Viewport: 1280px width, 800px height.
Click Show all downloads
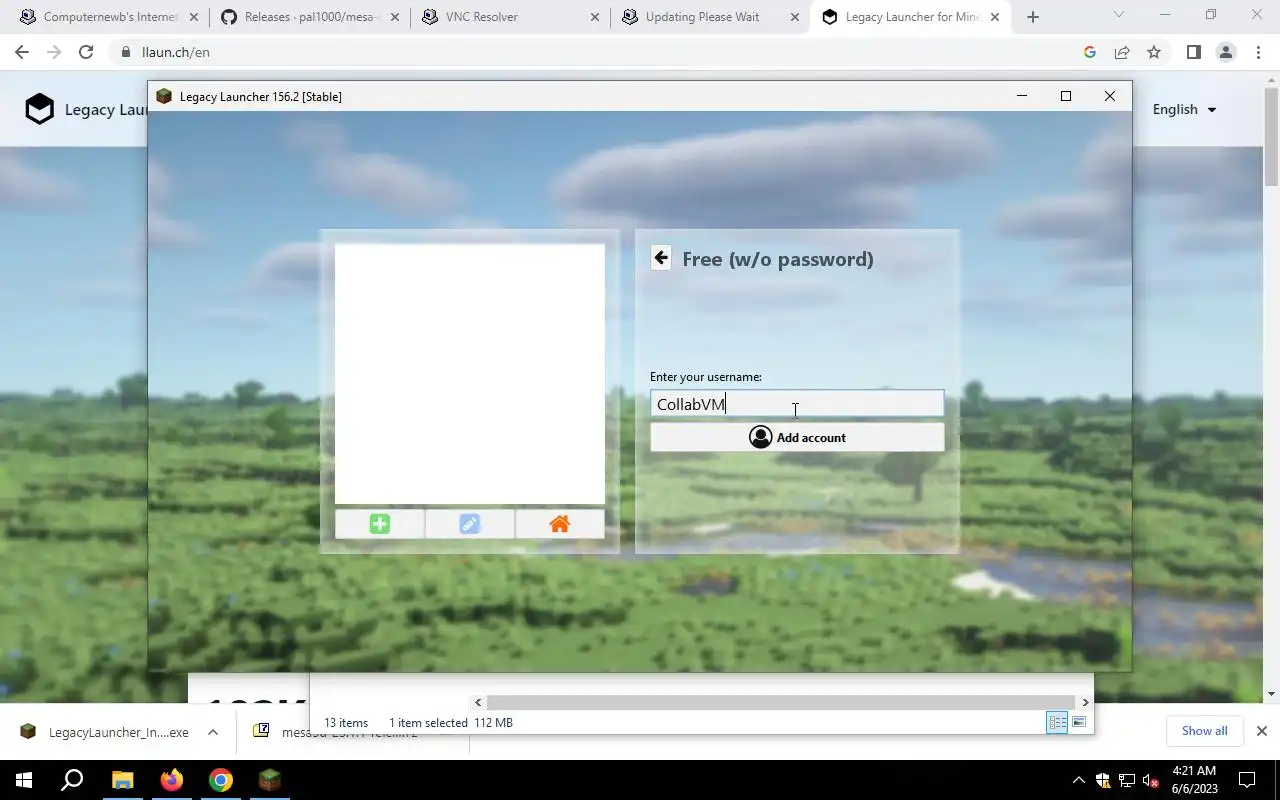pos(1204,731)
